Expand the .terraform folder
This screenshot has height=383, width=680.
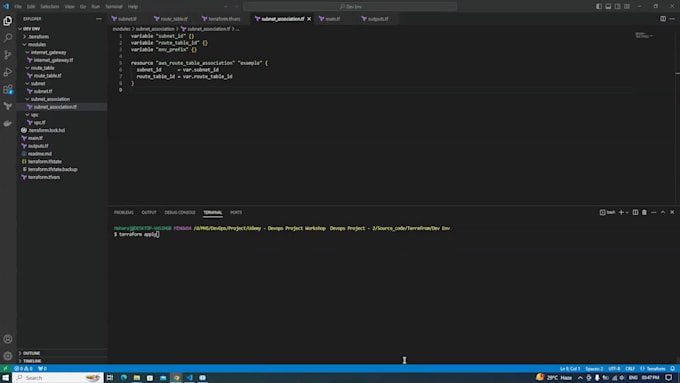click(x=62, y=36)
